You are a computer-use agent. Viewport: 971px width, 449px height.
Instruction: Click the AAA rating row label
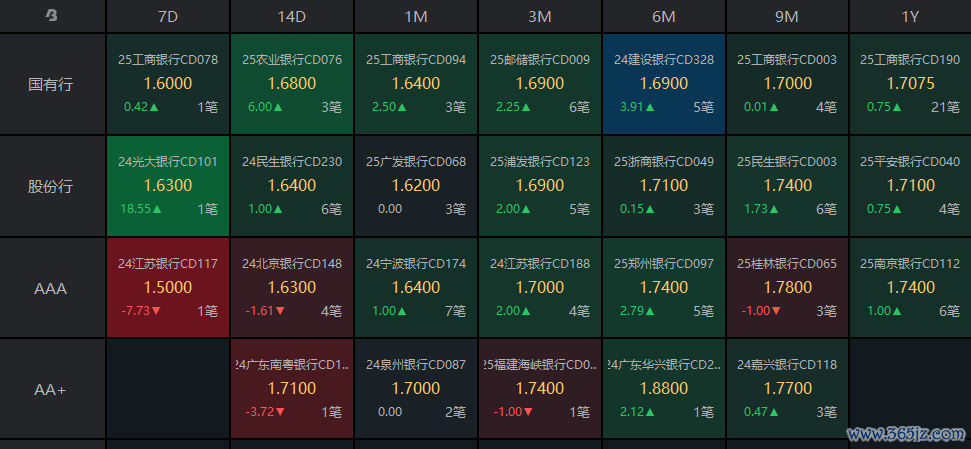click(x=53, y=288)
